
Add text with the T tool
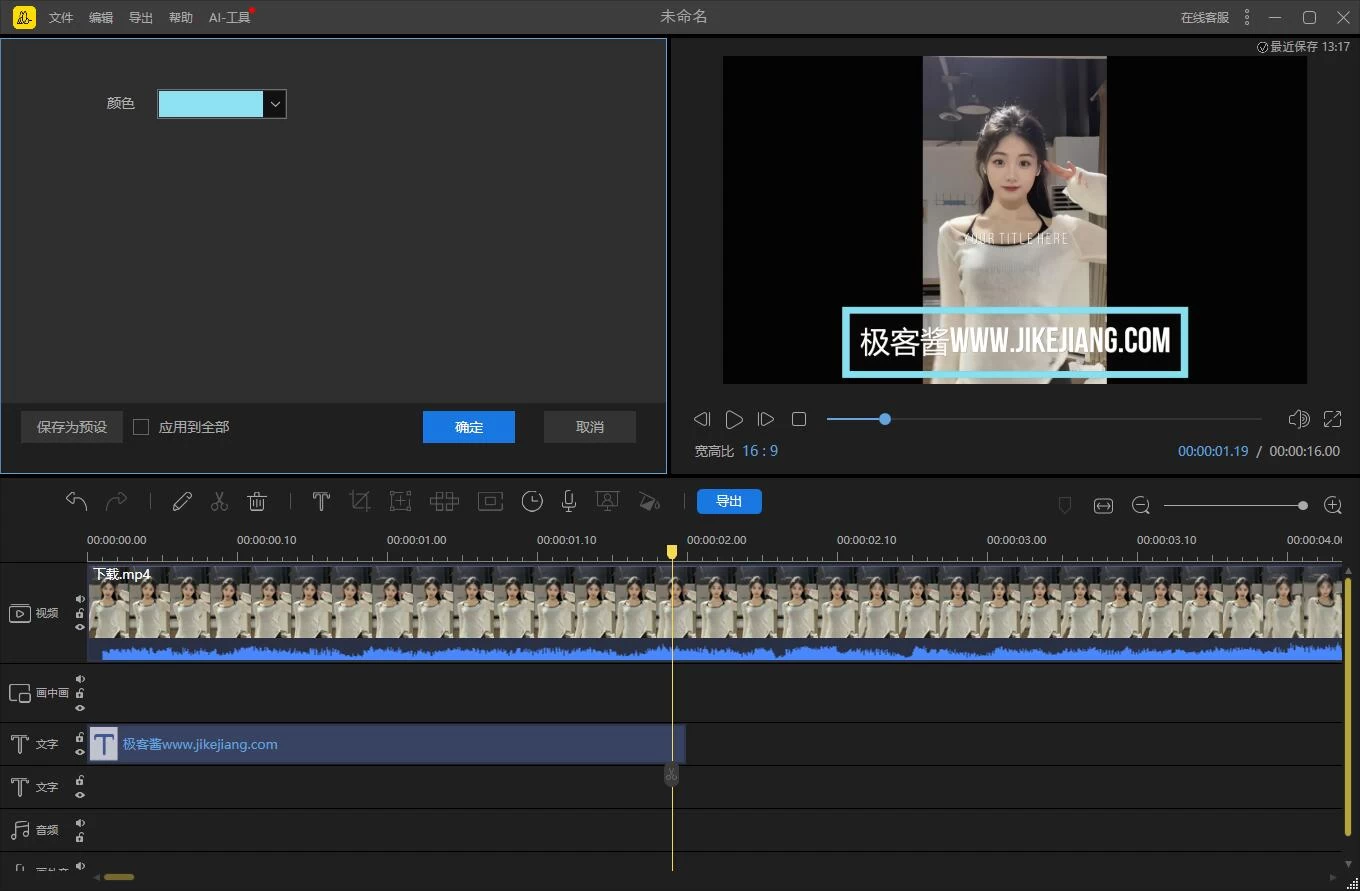tap(321, 502)
